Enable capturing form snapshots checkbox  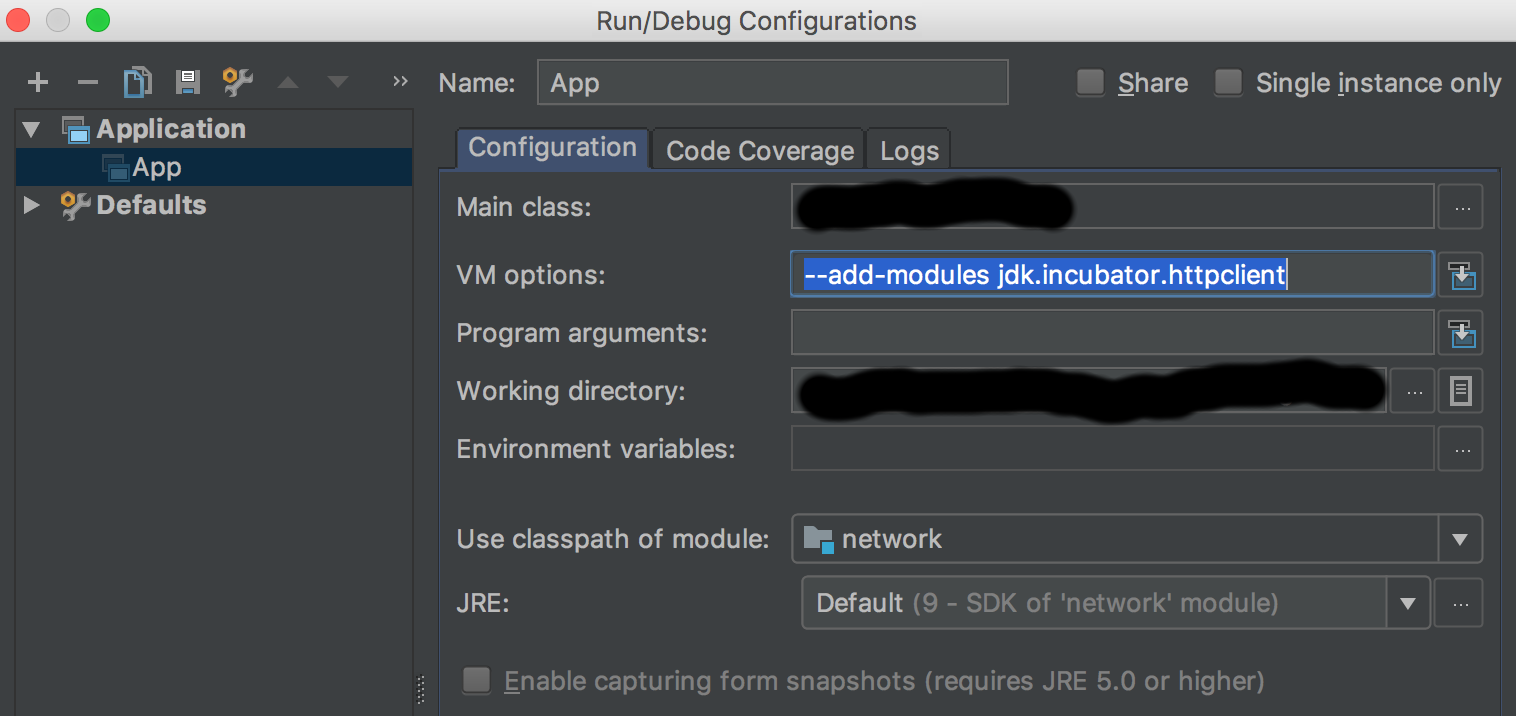[477, 681]
